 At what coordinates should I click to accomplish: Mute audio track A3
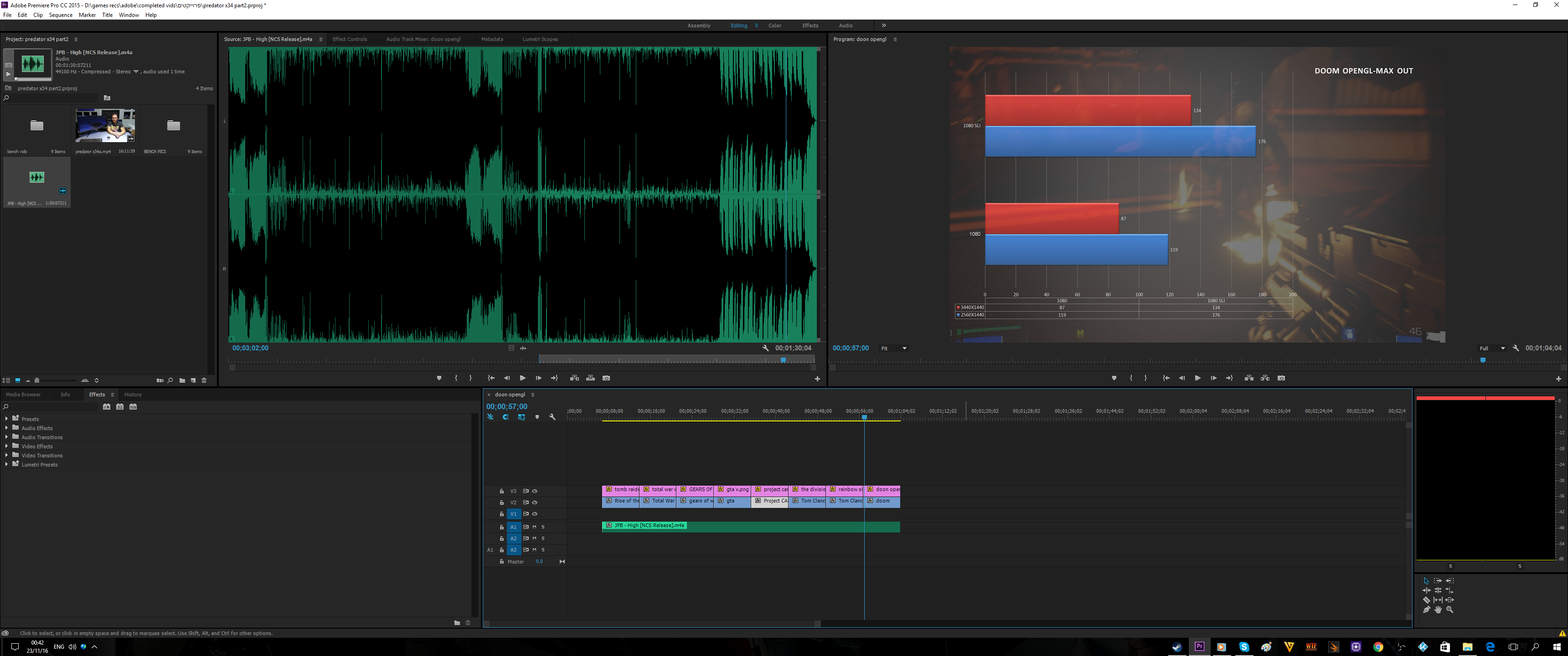click(535, 550)
